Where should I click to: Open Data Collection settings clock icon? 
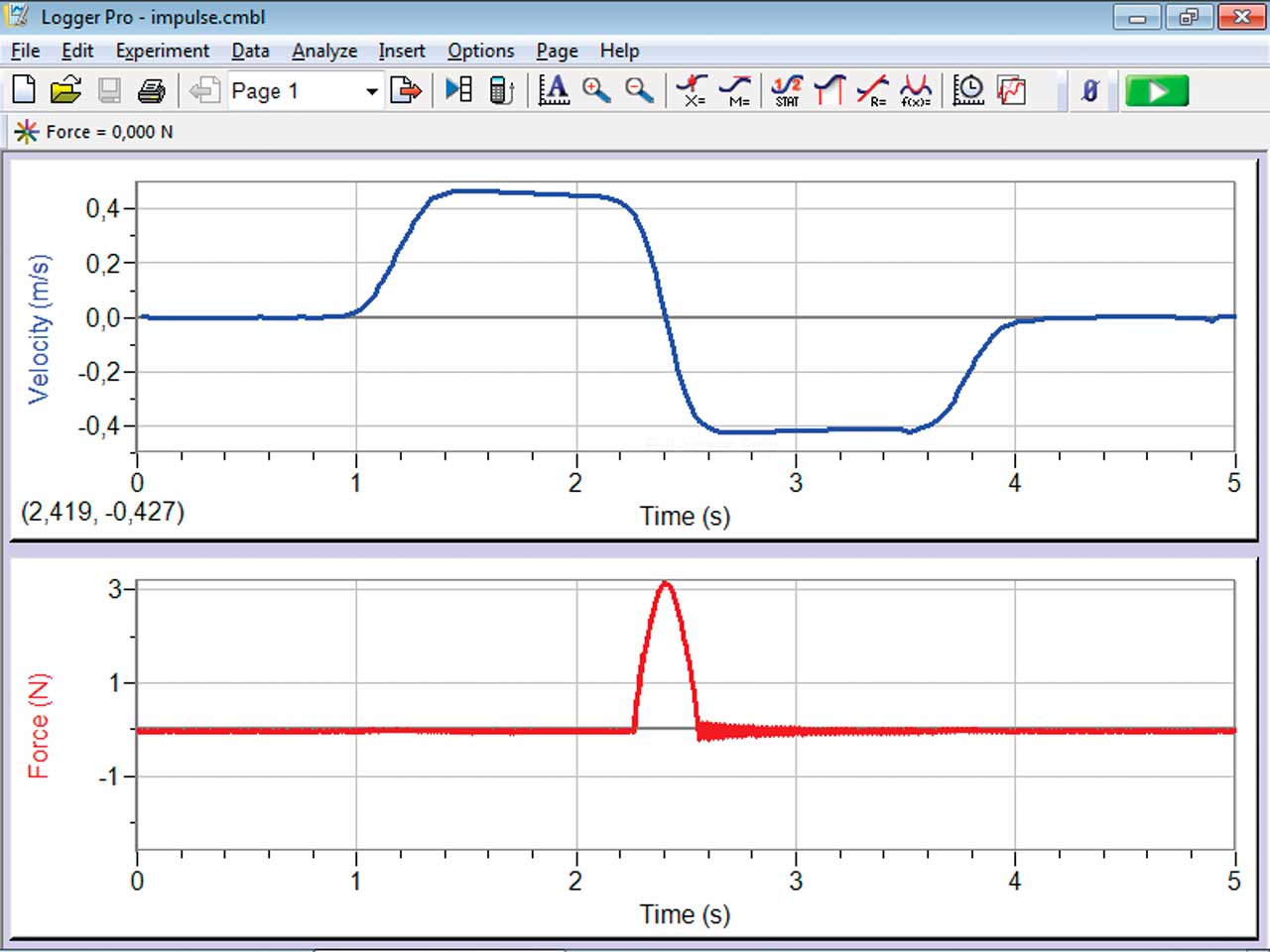pos(967,90)
